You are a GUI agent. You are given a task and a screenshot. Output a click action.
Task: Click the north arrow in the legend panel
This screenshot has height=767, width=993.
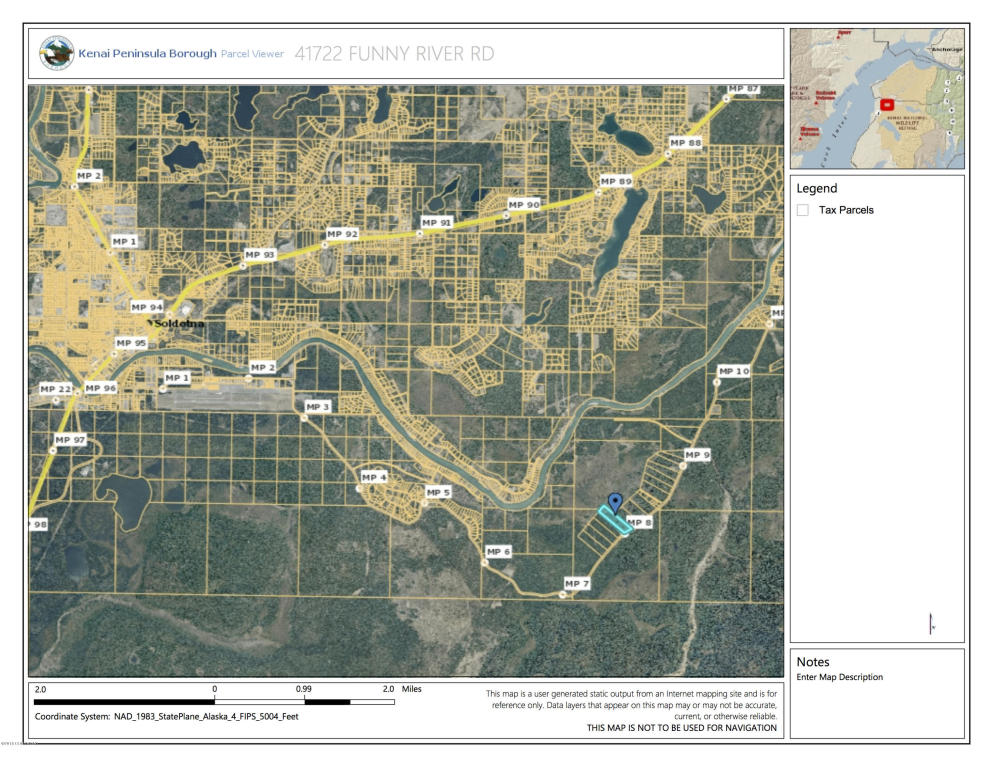(932, 623)
